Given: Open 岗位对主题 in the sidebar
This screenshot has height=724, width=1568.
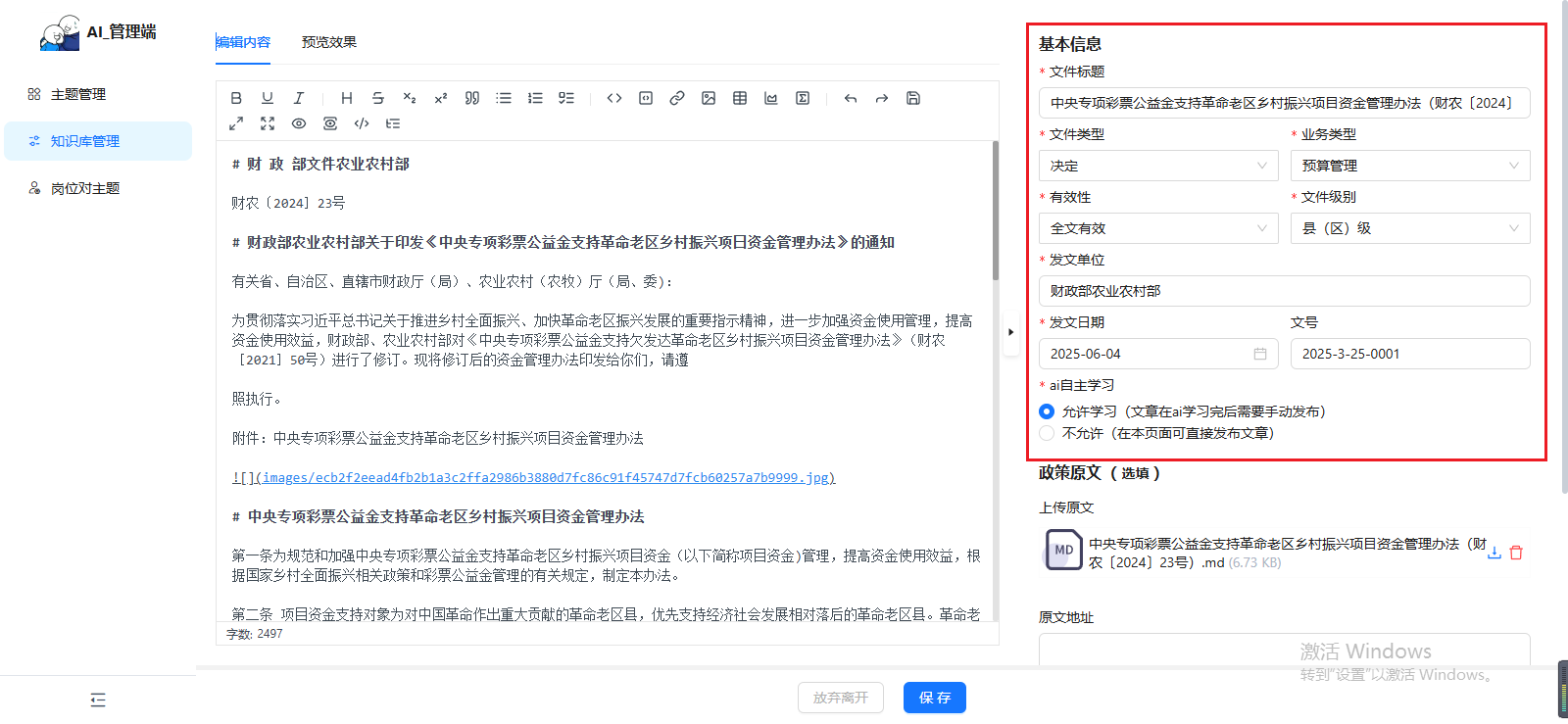Looking at the screenshot, I should (x=85, y=188).
